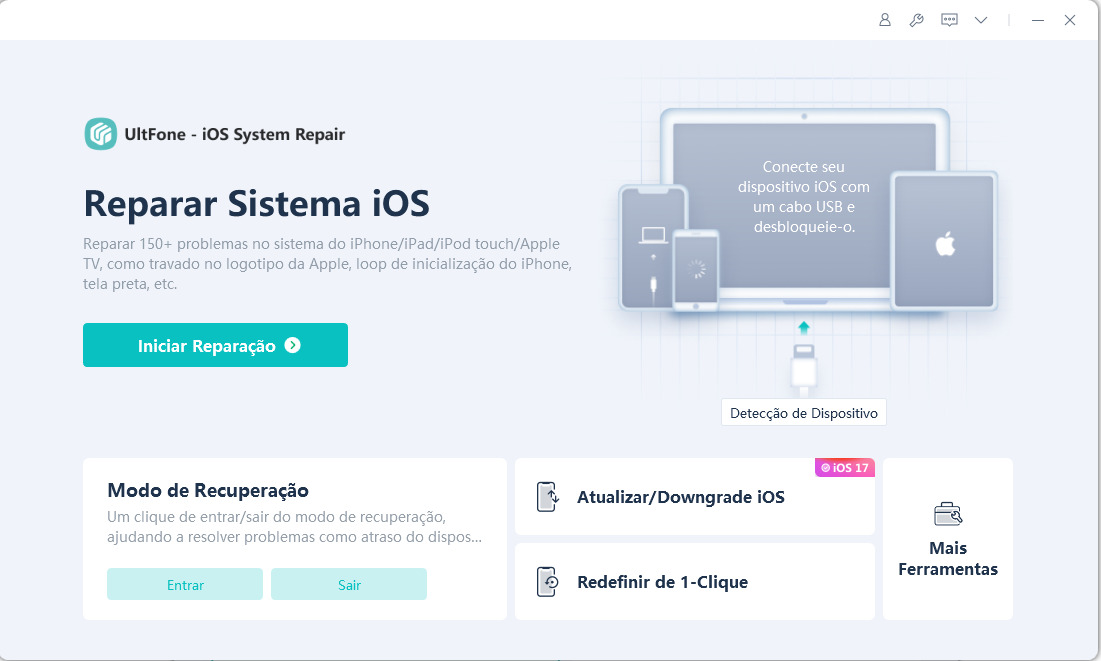This screenshot has height=661, width=1101.
Task: Click the iOS 17 badge
Action: tap(845, 468)
